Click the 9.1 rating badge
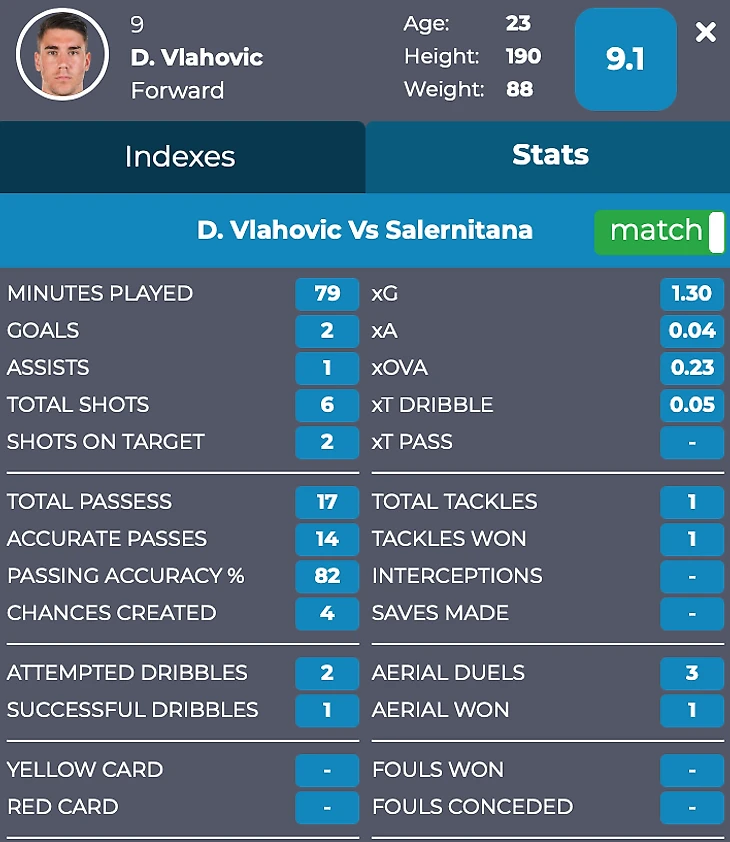This screenshot has height=842, width=730. [625, 59]
